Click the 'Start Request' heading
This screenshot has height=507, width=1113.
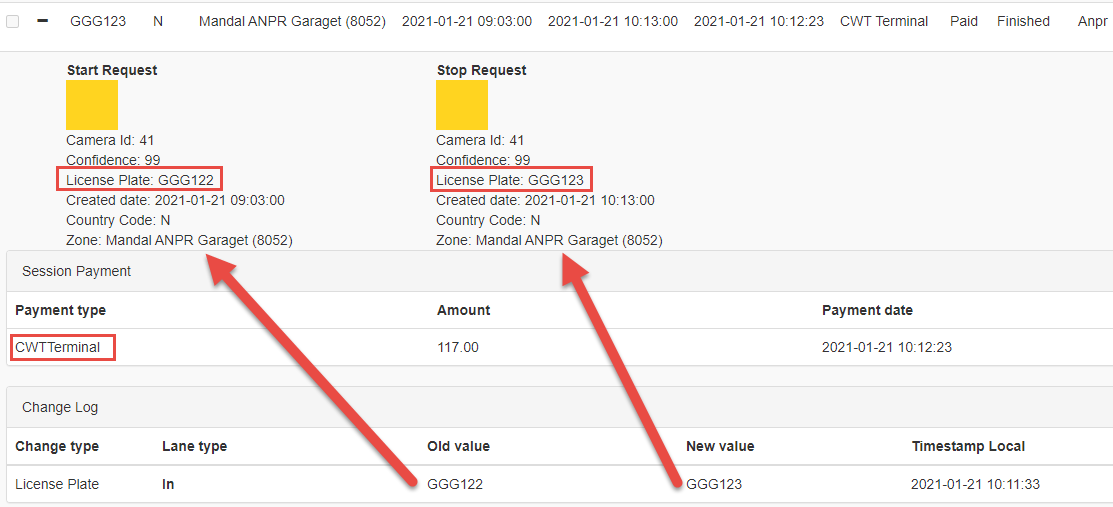[x=112, y=70]
